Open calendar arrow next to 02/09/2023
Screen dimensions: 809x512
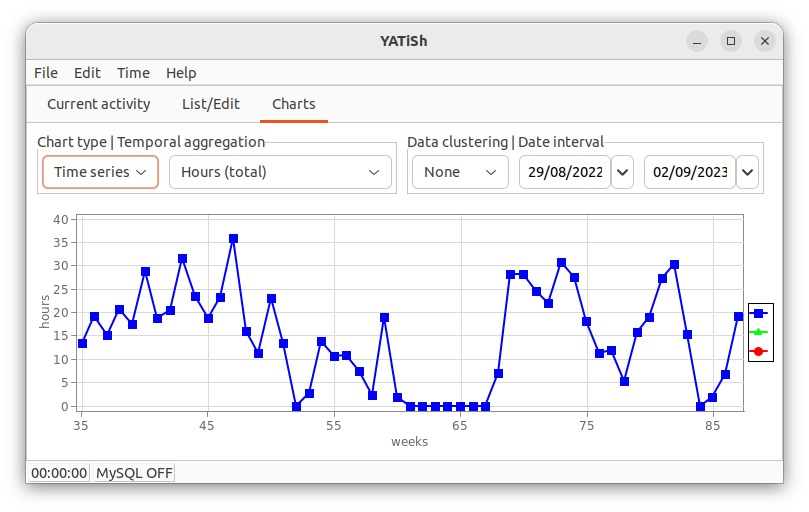click(x=748, y=172)
